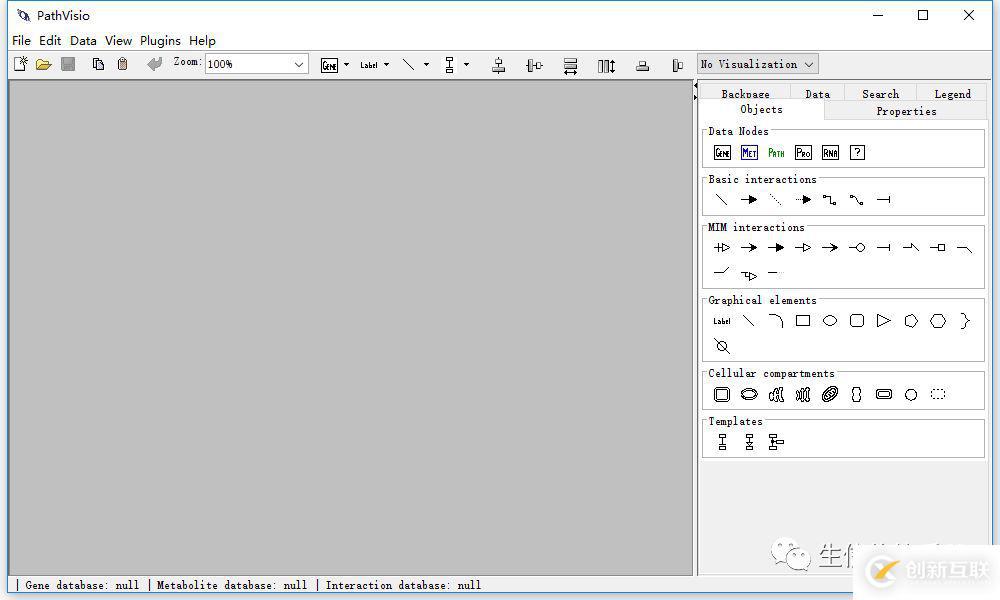Viewport: 1000px width, 600px height.
Task: Open the Data menu
Action: (83, 41)
